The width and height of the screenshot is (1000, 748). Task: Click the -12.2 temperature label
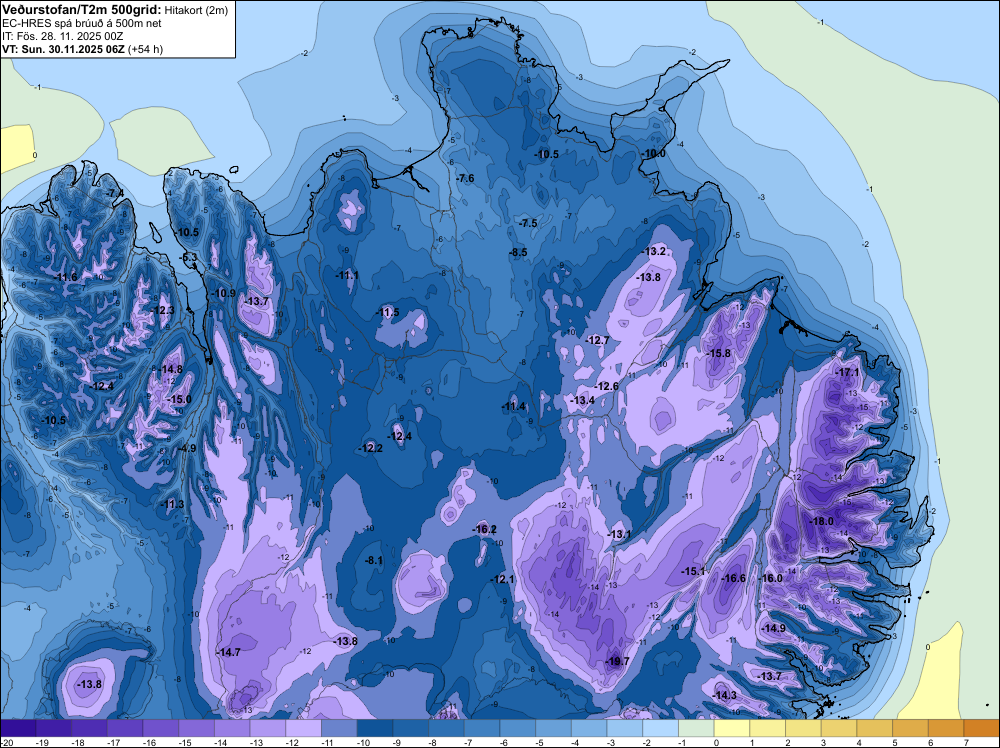371,448
